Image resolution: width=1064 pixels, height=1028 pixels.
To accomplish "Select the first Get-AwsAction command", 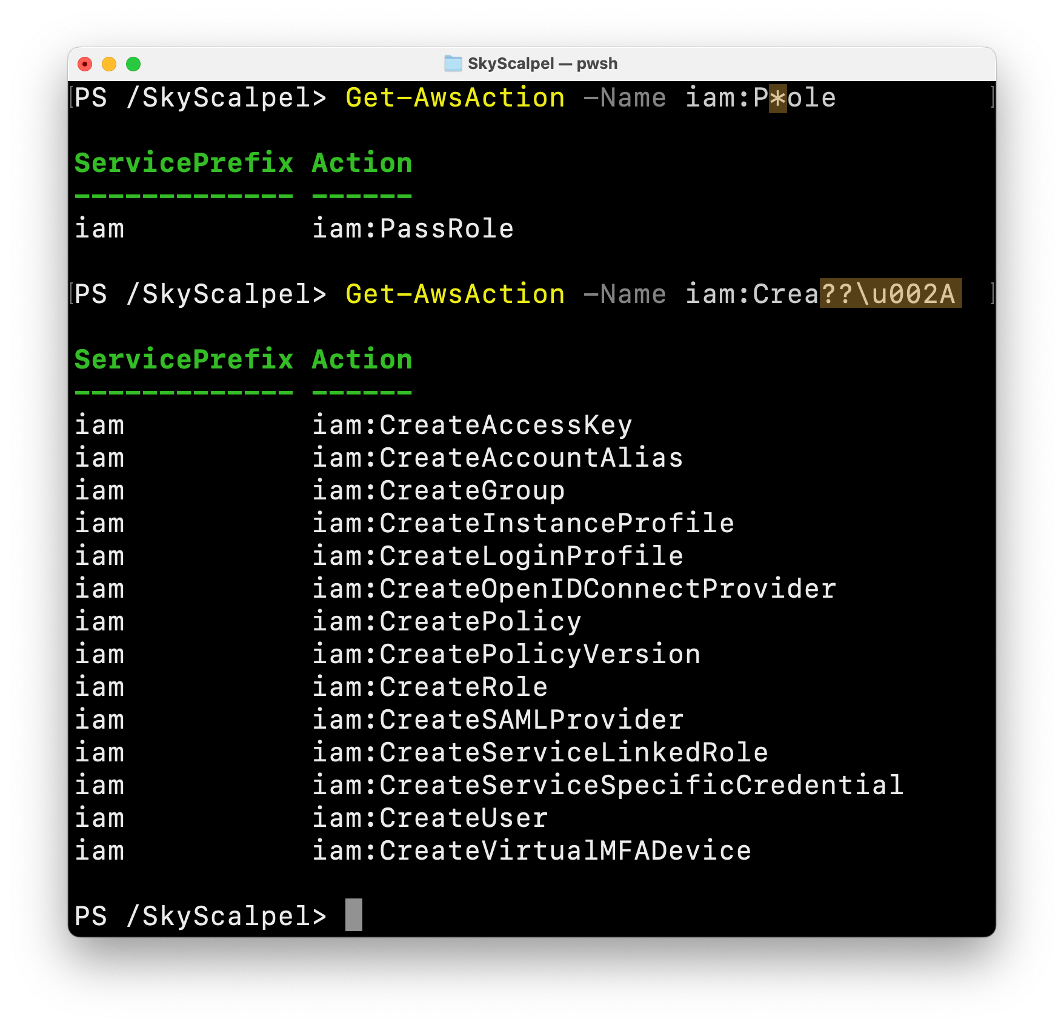I will (455, 97).
